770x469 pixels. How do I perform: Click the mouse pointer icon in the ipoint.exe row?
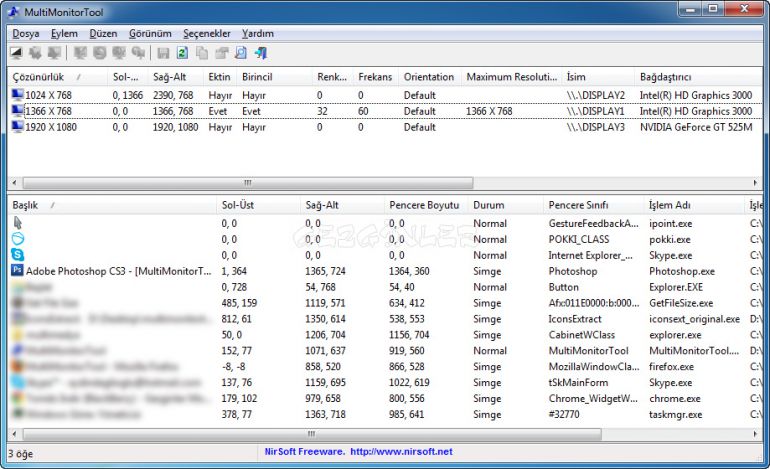tap(18, 223)
